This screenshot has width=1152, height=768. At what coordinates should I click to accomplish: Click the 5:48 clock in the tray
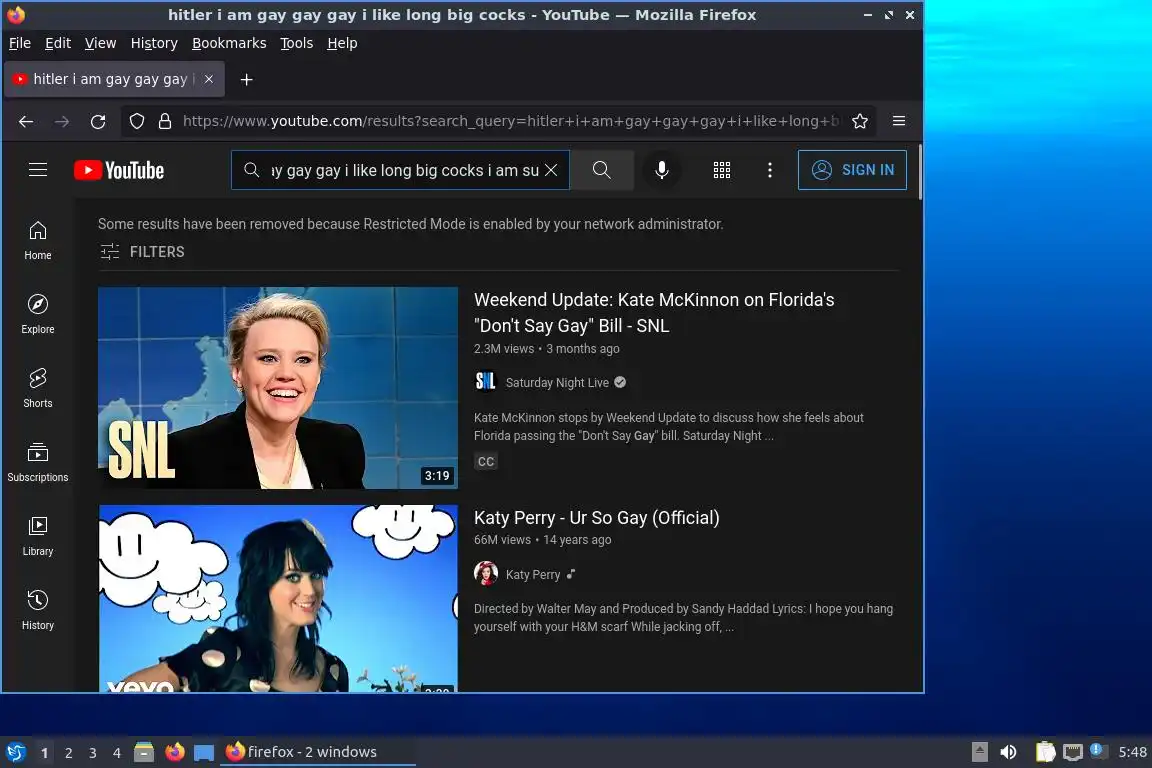1132,752
